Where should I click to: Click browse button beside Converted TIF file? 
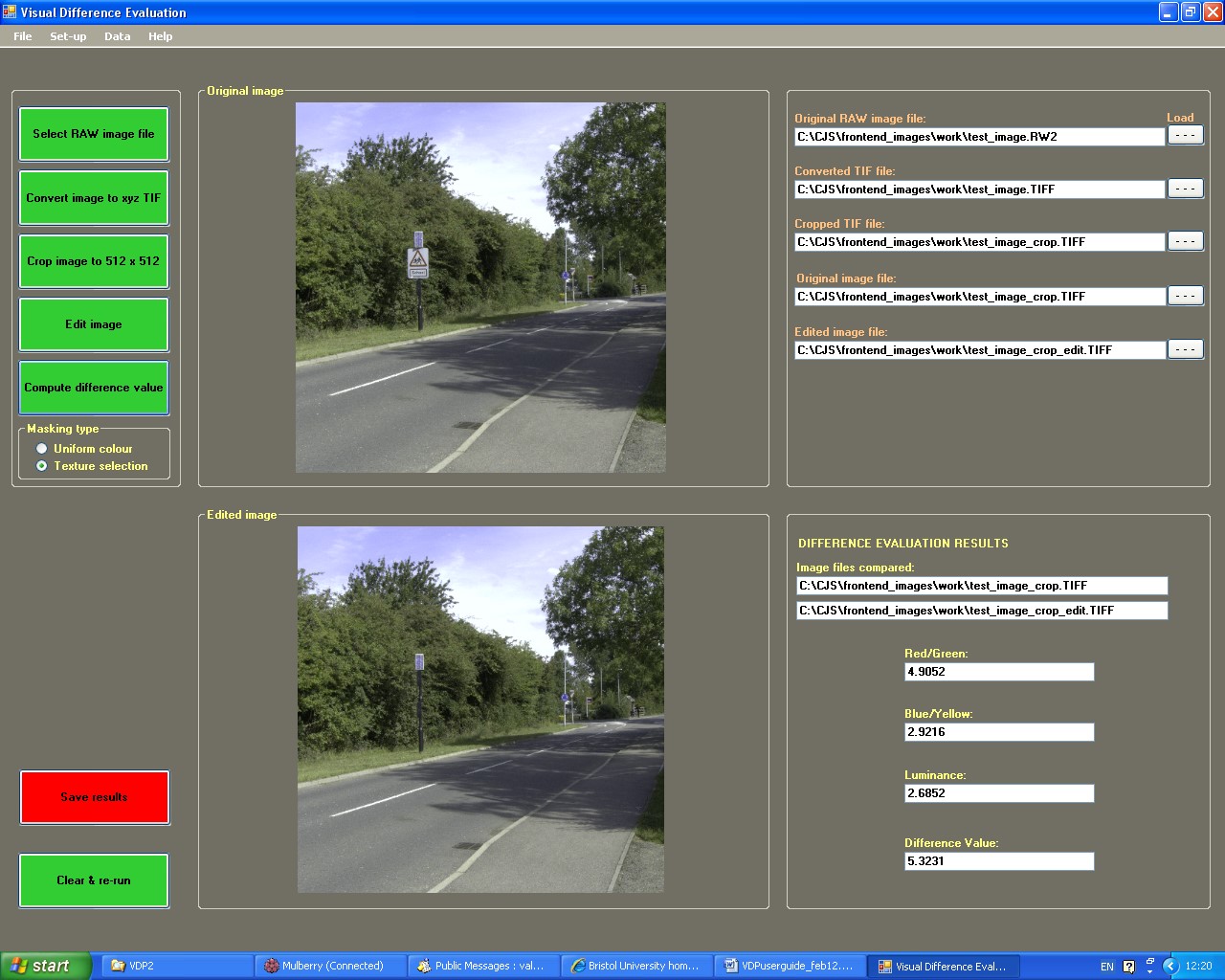(x=1185, y=189)
